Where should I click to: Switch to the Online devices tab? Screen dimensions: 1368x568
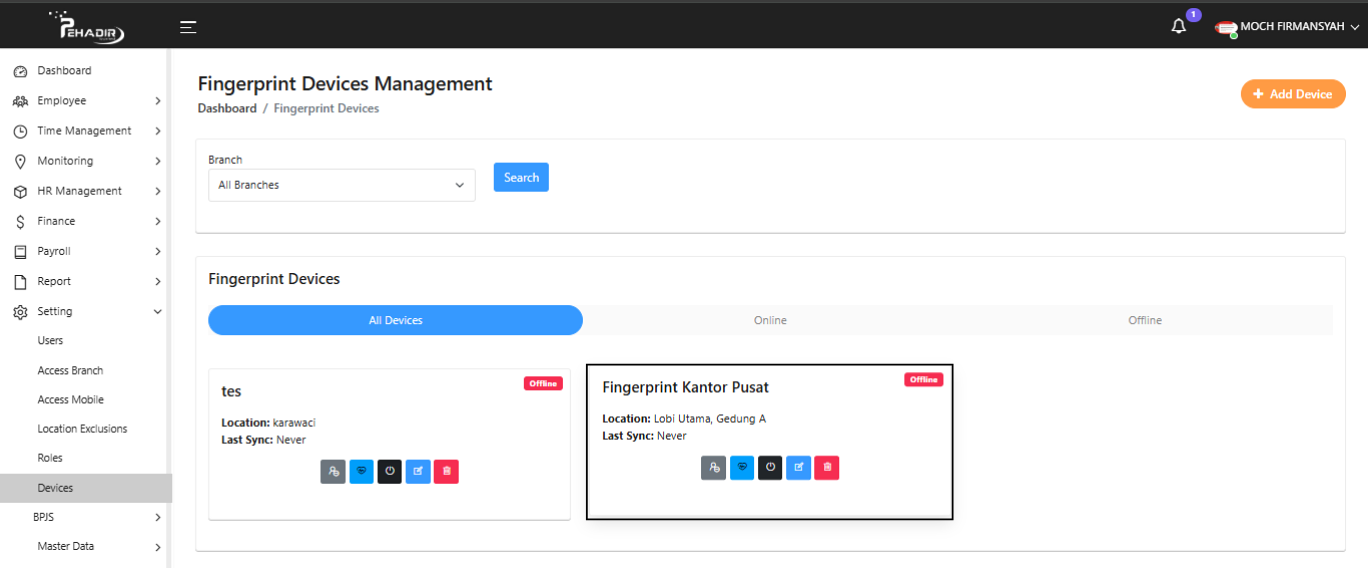[770, 320]
